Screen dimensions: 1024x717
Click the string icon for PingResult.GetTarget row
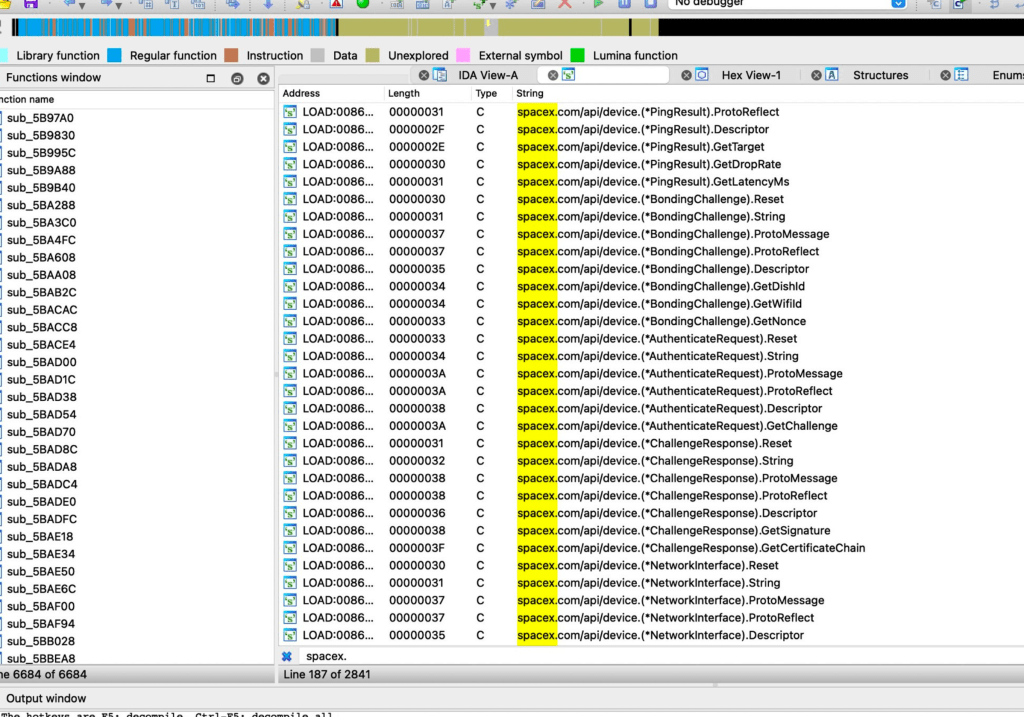pos(290,147)
